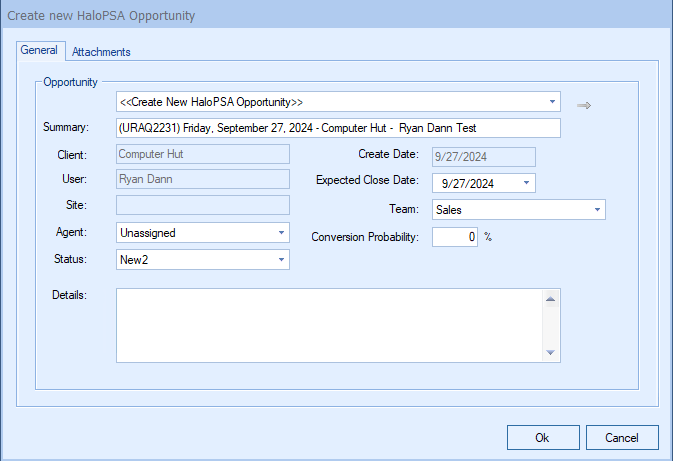Click the disabled Client field Computer Hut

pos(203,154)
